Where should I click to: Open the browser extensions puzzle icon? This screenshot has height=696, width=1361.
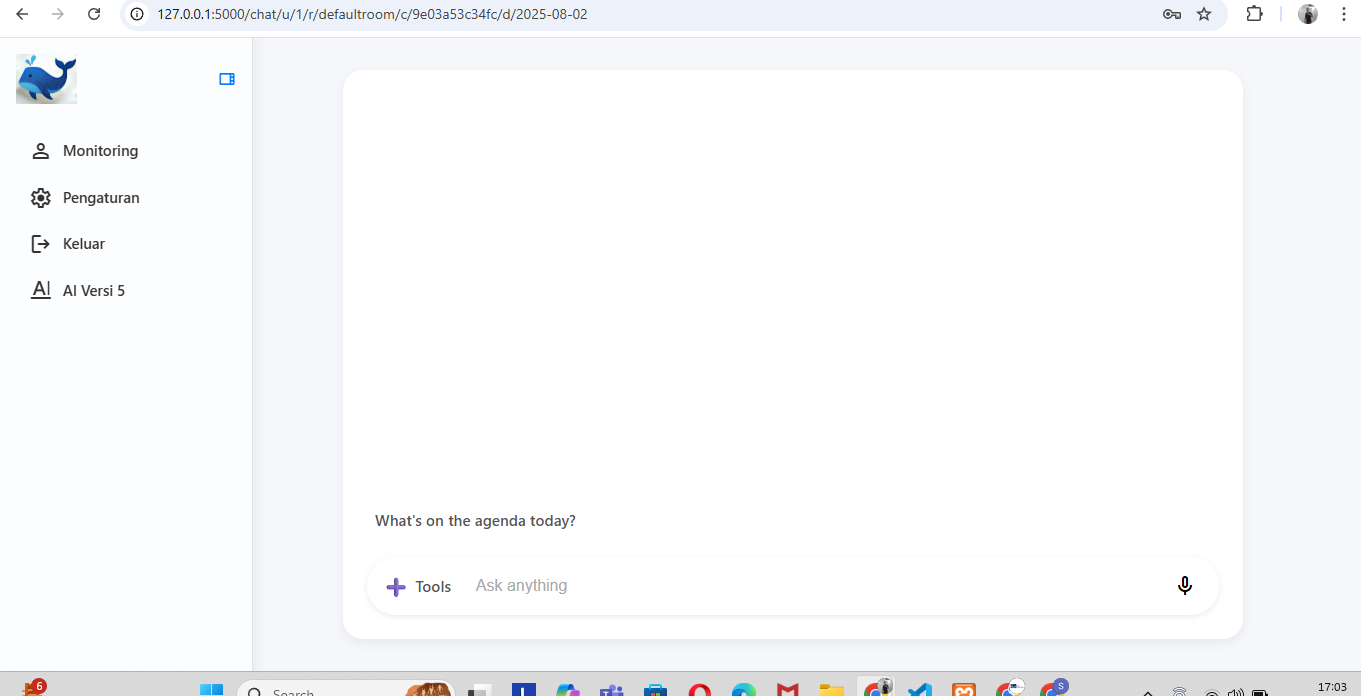click(x=1254, y=14)
